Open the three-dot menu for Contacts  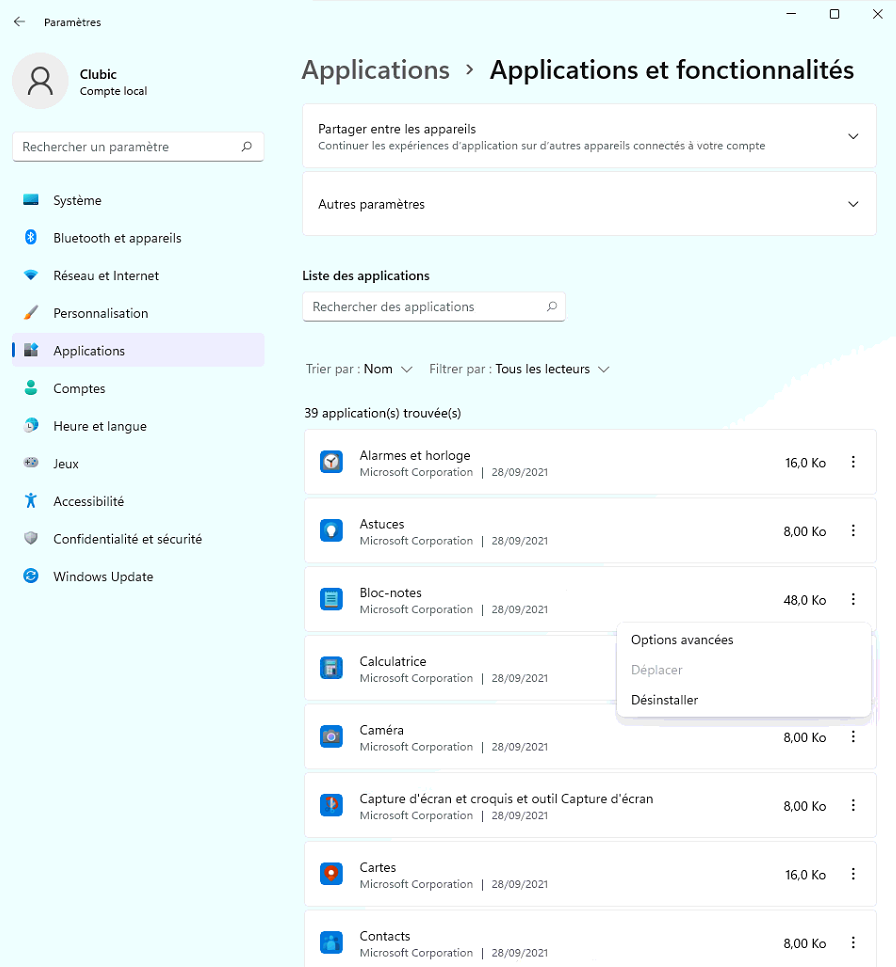853,942
